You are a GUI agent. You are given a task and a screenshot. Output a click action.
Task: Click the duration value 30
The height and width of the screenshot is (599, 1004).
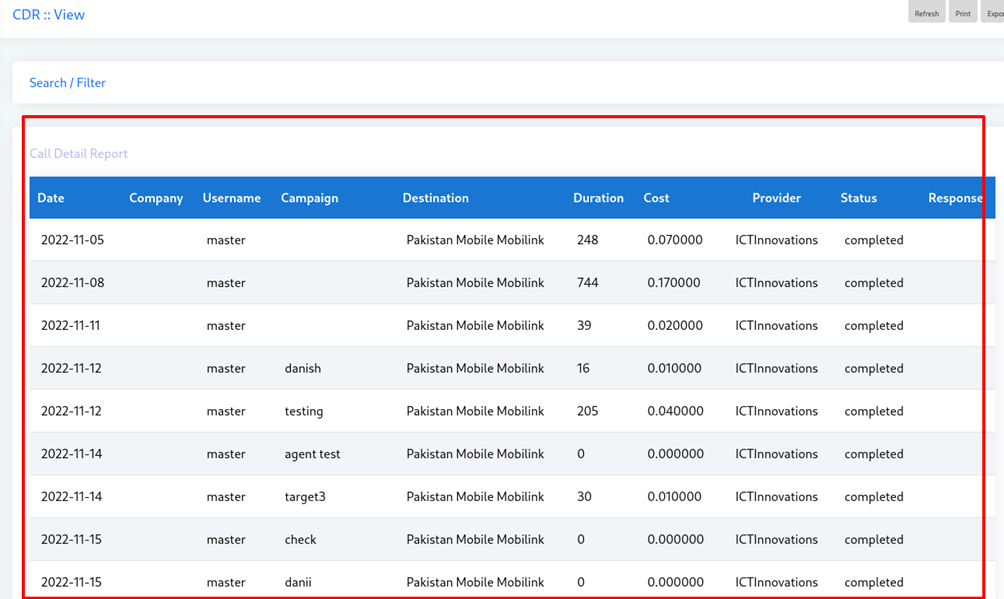[x=584, y=496]
